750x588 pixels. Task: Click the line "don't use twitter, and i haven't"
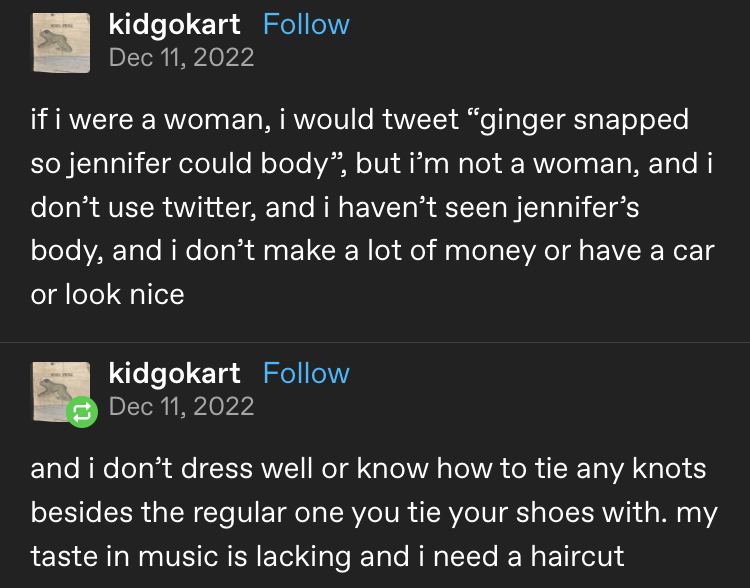tap(335, 208)
